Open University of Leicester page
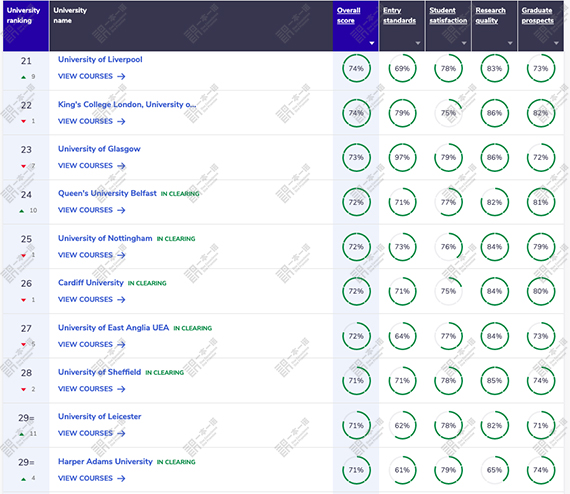Image resolution: width=570 pixels, height=494 pixels. pos(100,416)
